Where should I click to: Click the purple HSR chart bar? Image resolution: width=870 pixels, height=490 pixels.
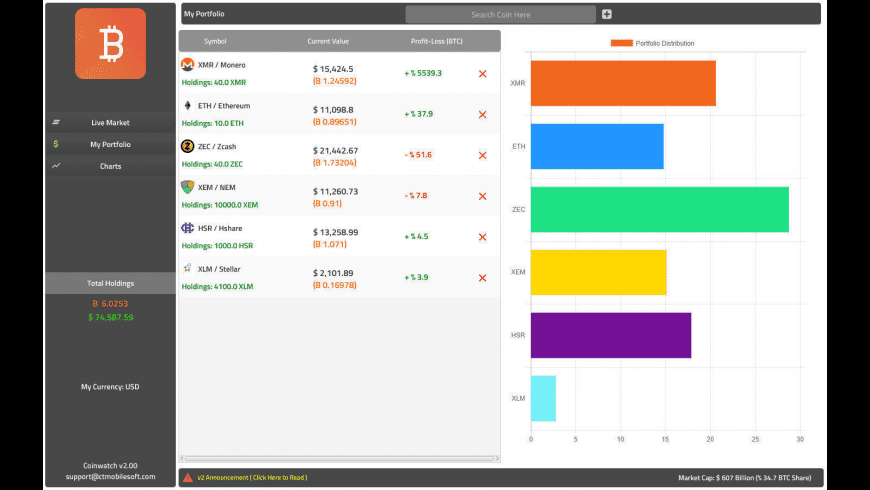(x=611, y=335)
